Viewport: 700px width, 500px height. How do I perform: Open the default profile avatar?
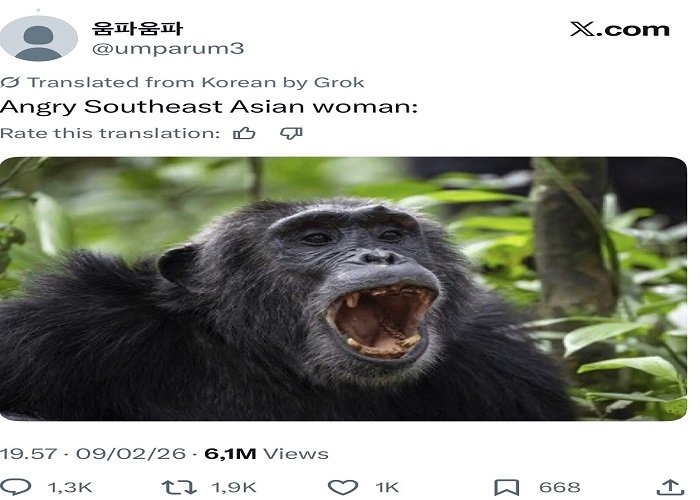(x=39, y=38)
